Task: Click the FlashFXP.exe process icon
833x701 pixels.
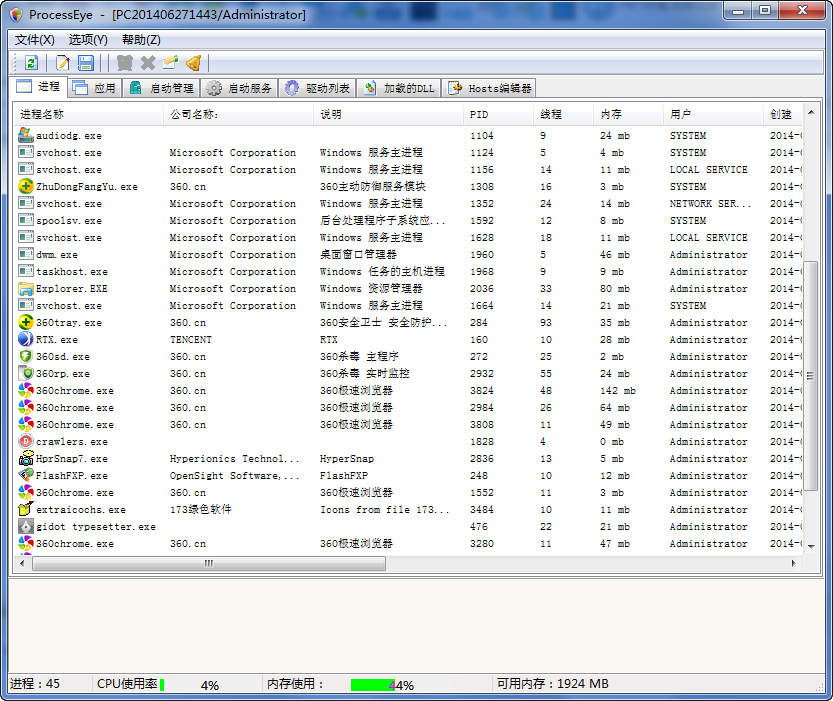Action: 26,475
